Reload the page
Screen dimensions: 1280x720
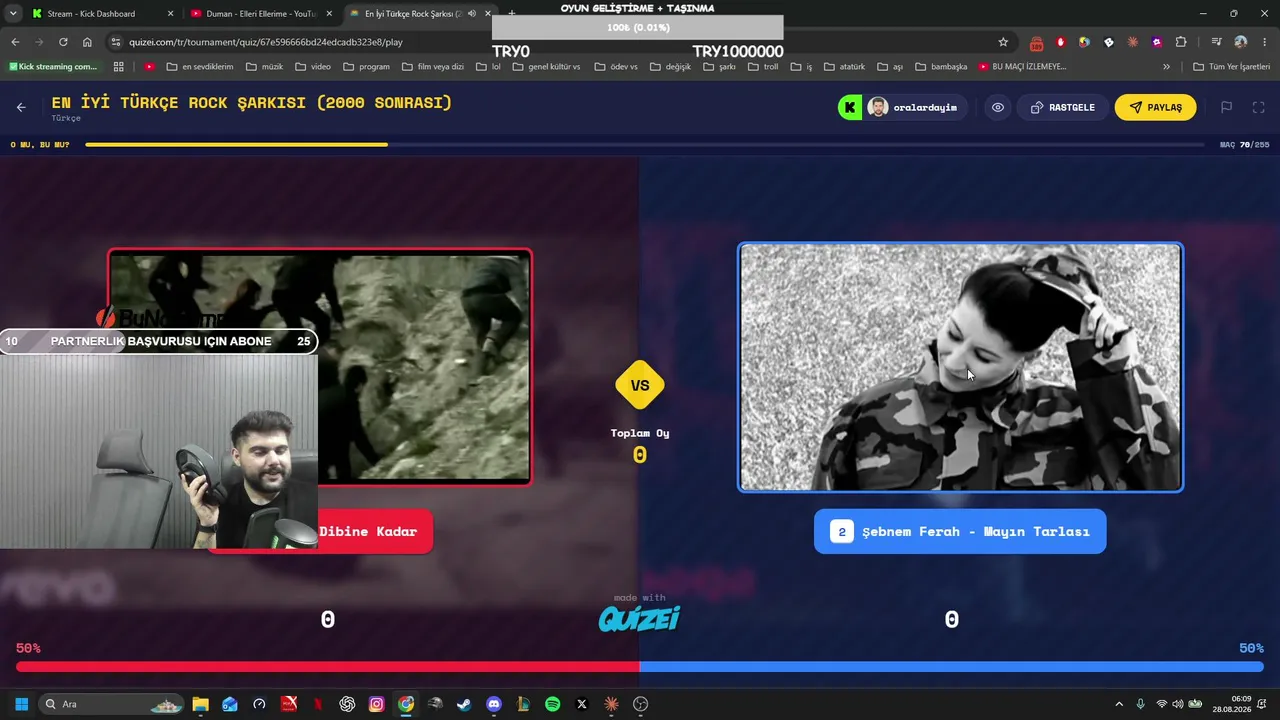click(63, 42)
